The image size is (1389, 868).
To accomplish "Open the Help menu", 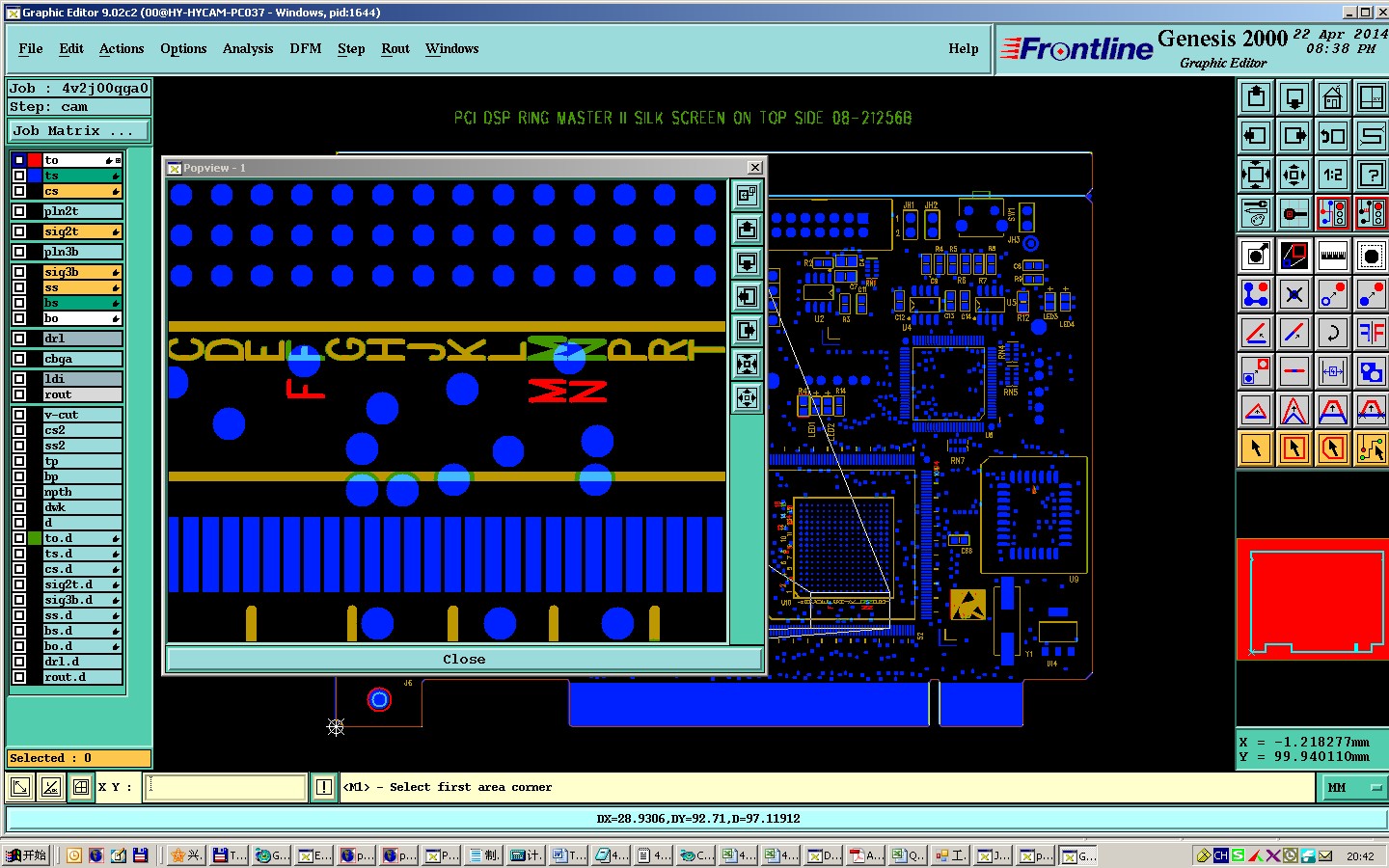I will [964, 48].
